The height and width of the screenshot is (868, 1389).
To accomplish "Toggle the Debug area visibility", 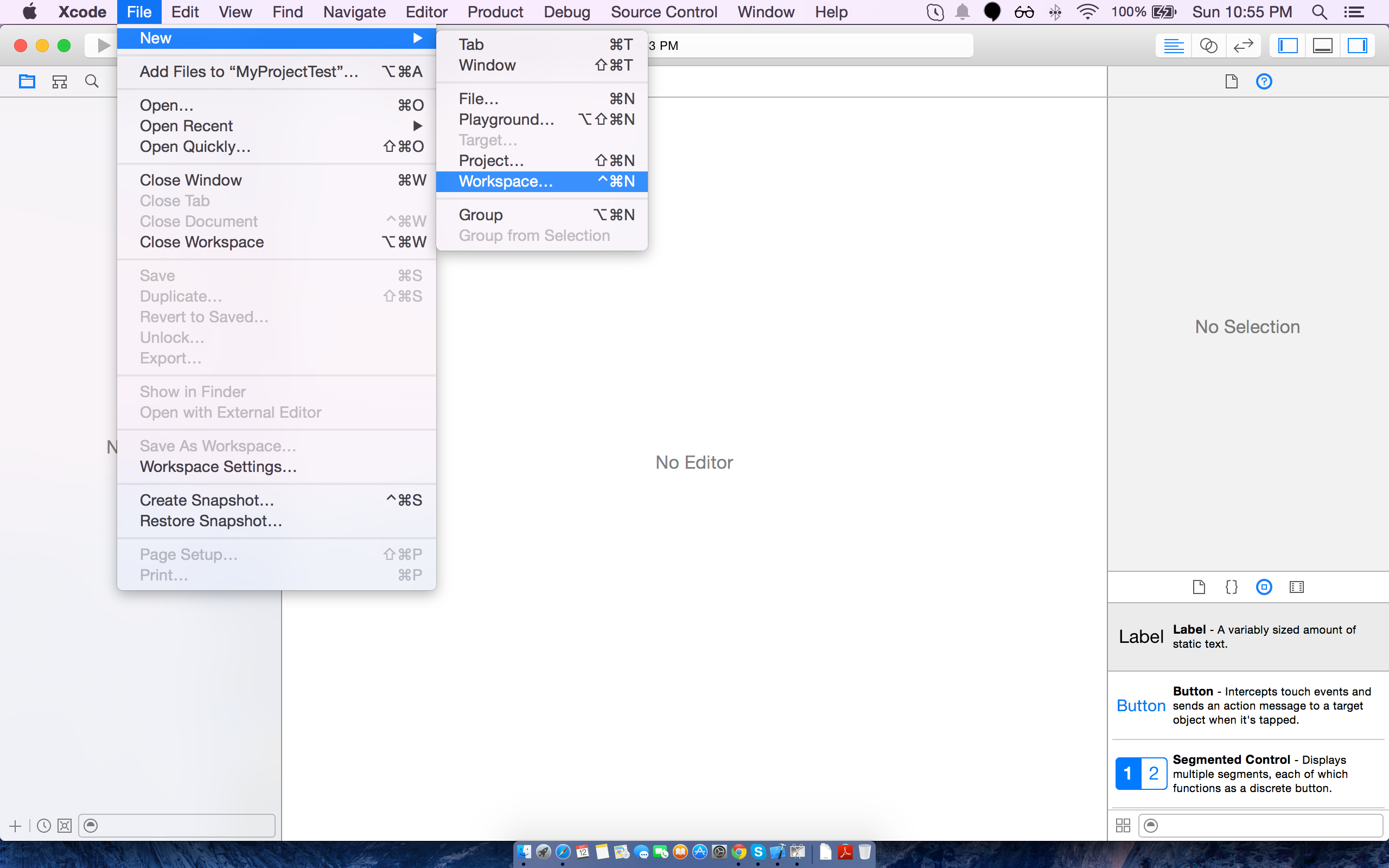I will [1322, 46].
